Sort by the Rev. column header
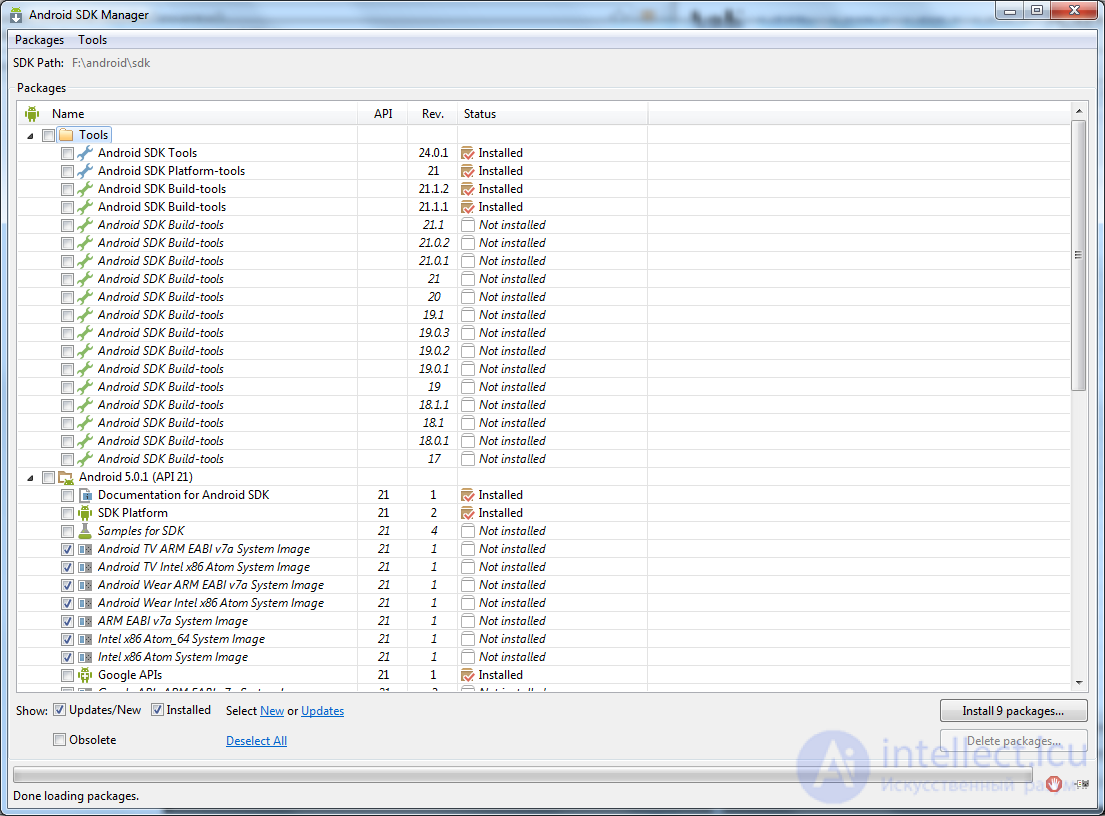The width and height of the screenshot is (1105, 816). click(x=433, y=113)
